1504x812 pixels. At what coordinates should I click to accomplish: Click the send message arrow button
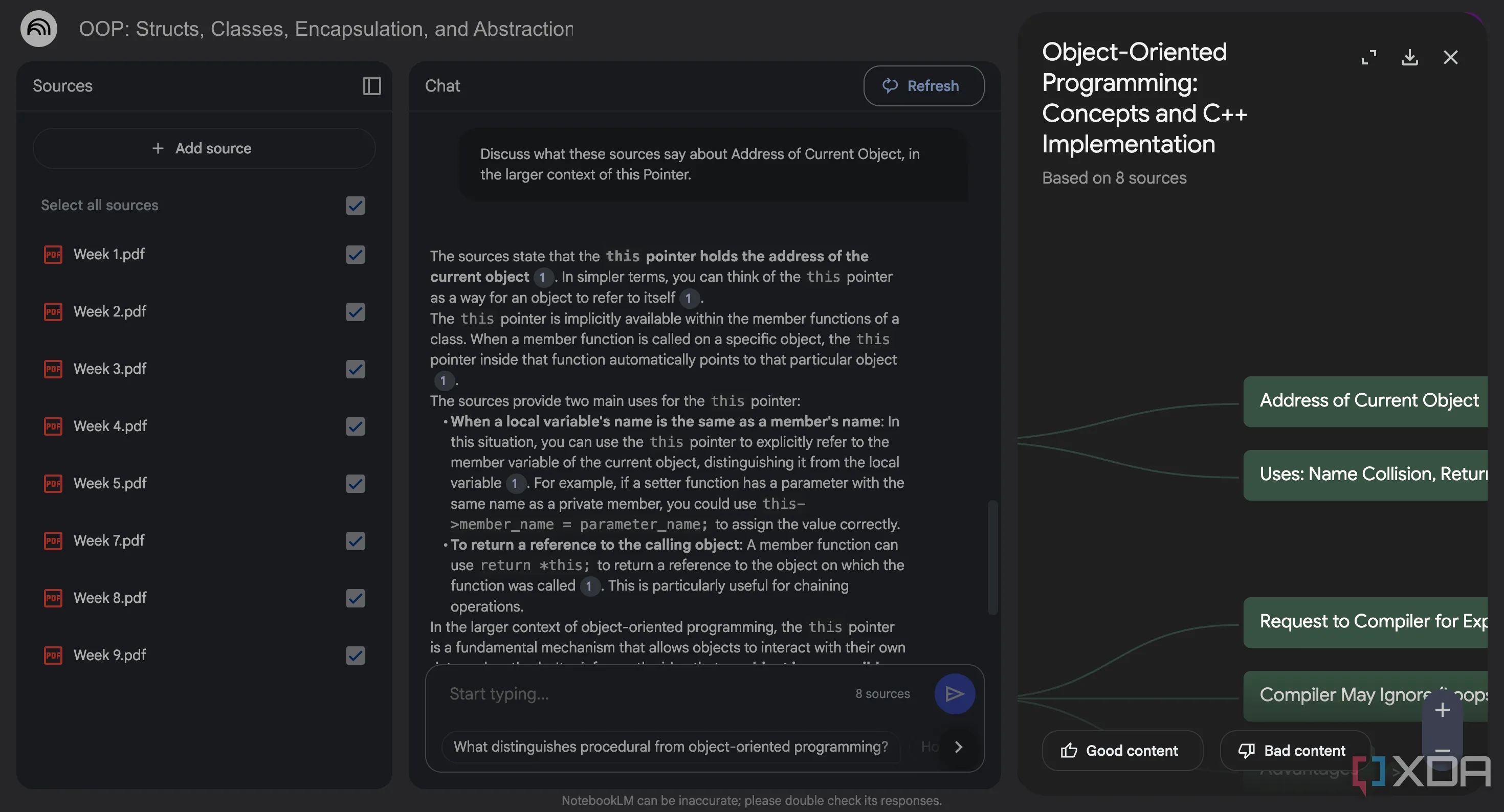[x=954, y=693]
